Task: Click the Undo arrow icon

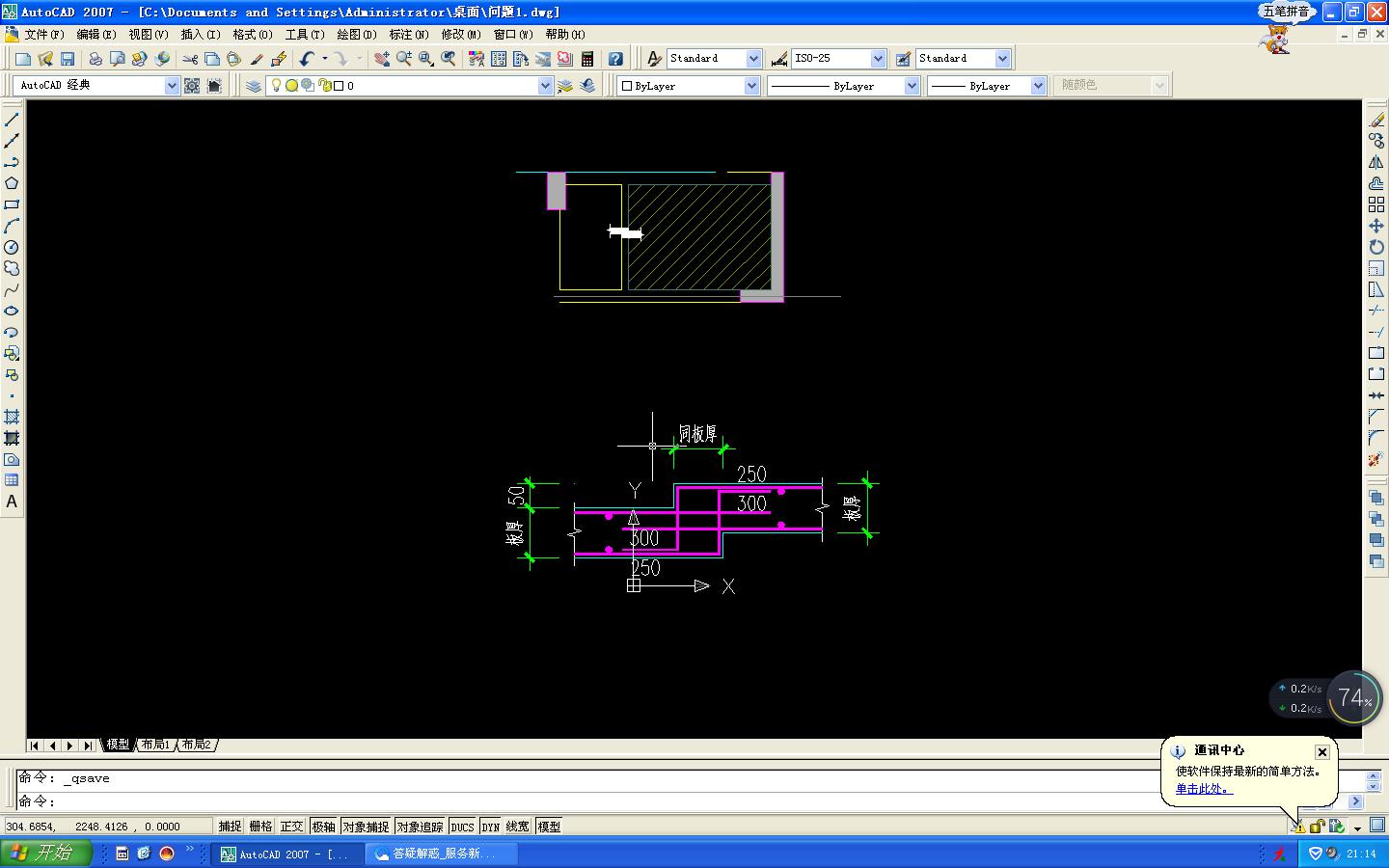Action: click(x=307, y=59)
